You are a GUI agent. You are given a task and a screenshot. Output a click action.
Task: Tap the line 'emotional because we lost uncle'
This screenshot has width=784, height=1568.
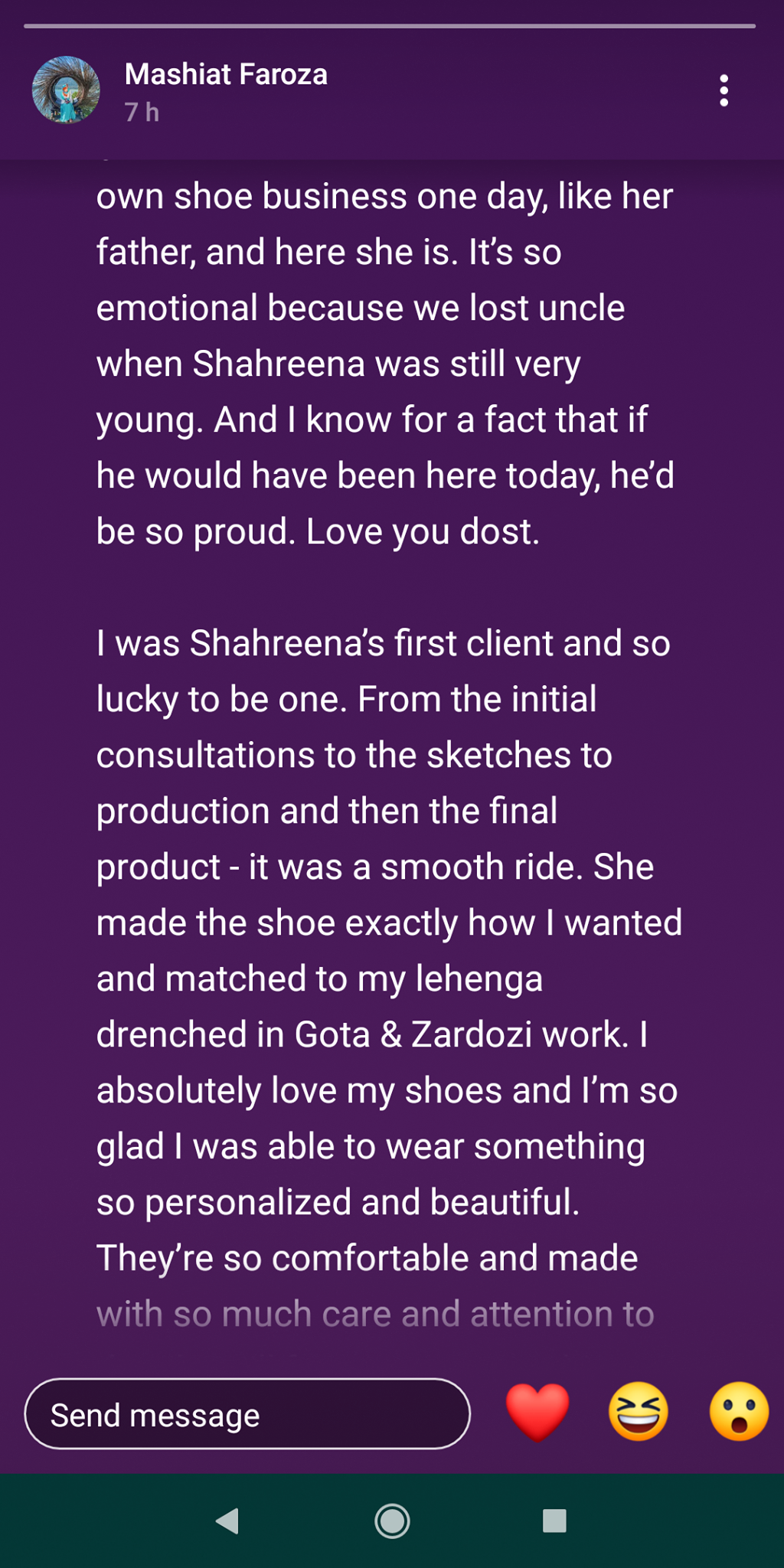[x=361, y=308]
